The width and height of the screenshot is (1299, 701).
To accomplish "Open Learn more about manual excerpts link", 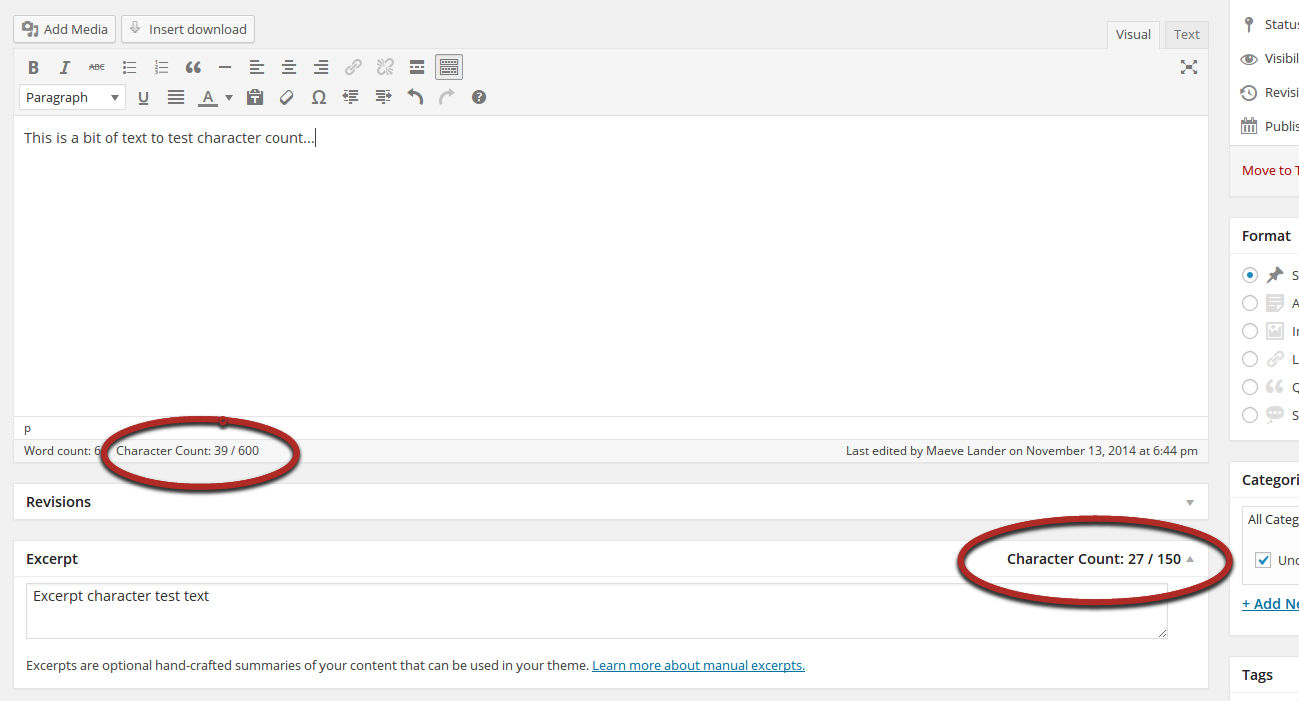I will point(698,665).
